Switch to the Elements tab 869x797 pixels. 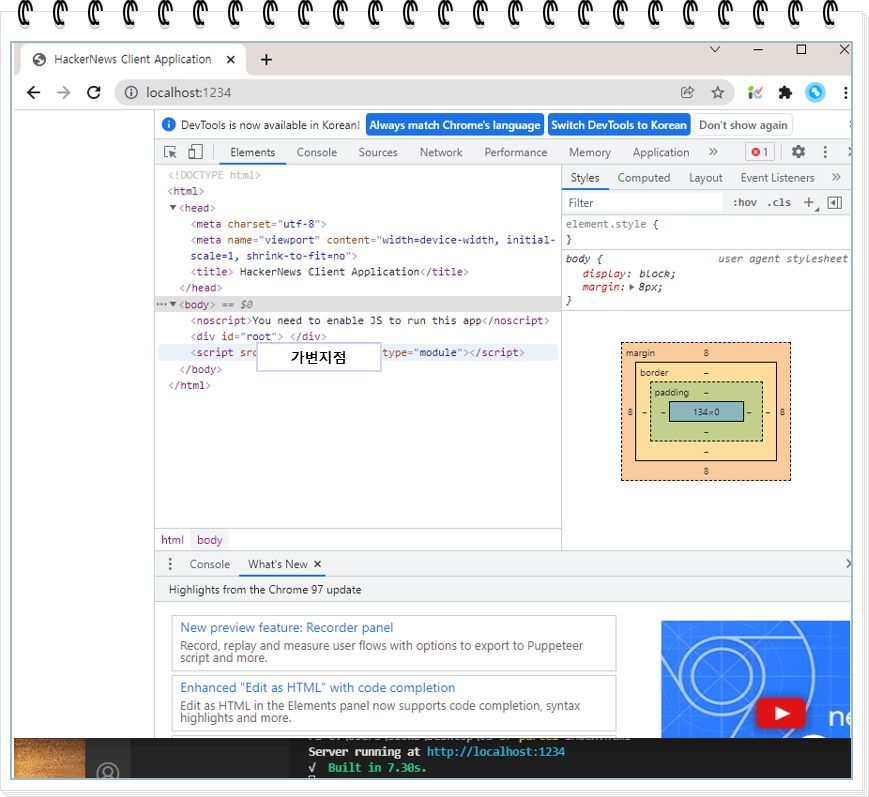pos(253,152)
